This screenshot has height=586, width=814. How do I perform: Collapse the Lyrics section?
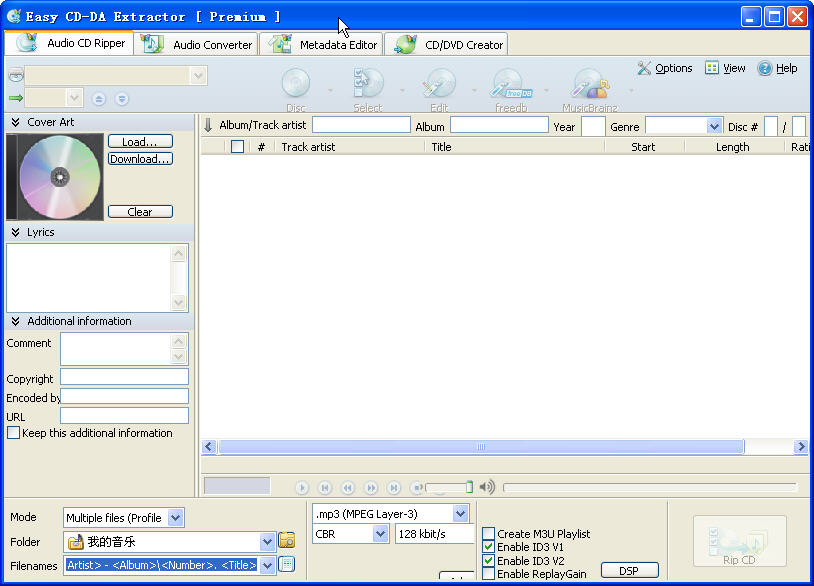[x=16, y=232]
